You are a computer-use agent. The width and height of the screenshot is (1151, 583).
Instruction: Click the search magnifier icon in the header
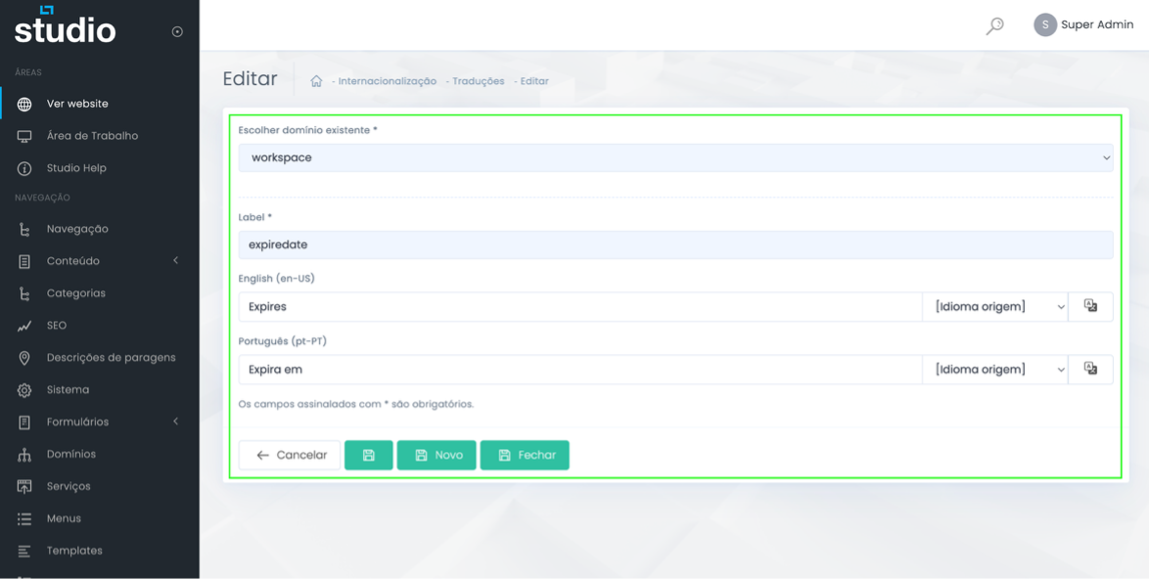click(995, 24)
